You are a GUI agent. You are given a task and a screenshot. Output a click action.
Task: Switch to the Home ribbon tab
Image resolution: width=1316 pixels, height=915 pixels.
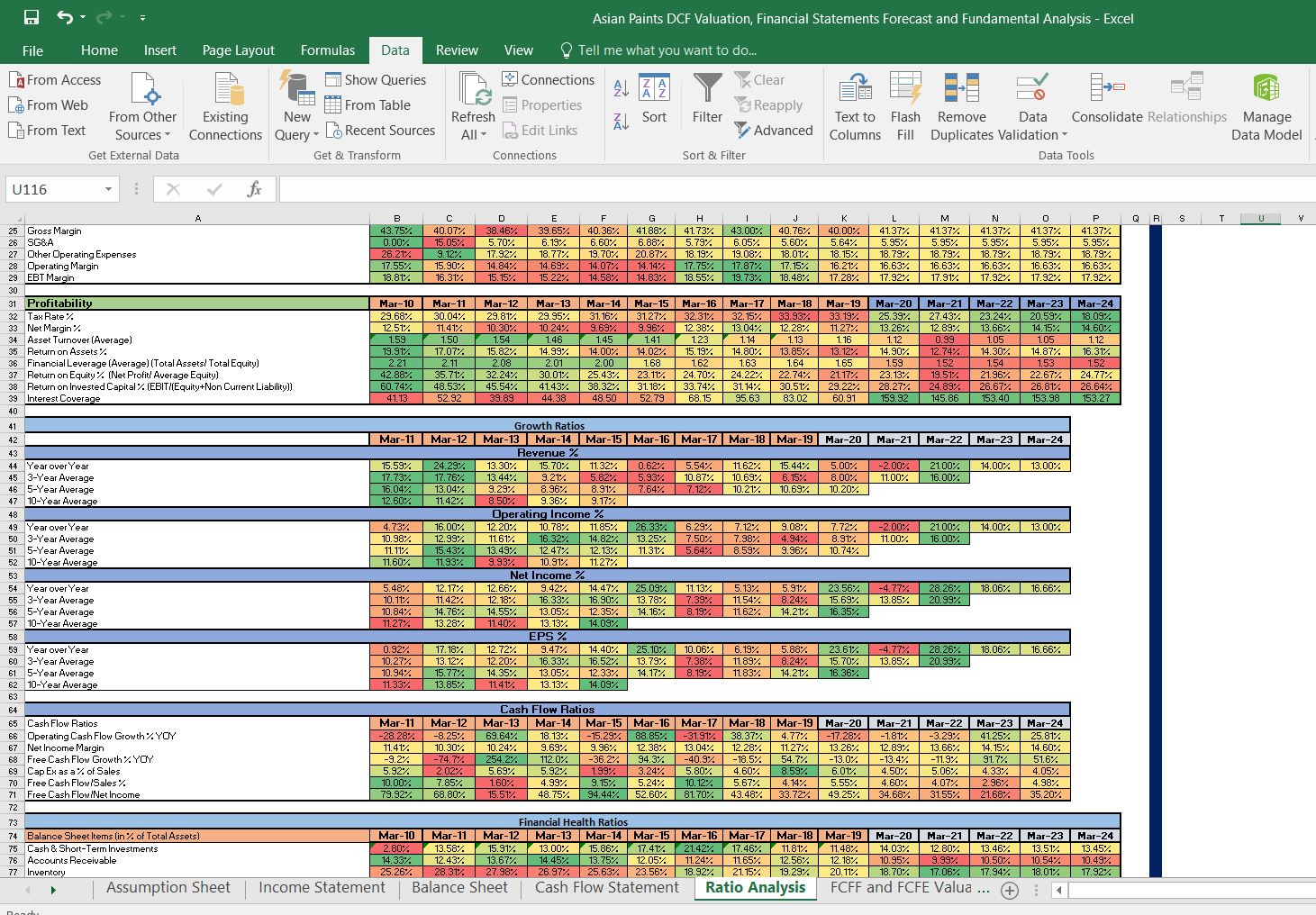point(99,50)
